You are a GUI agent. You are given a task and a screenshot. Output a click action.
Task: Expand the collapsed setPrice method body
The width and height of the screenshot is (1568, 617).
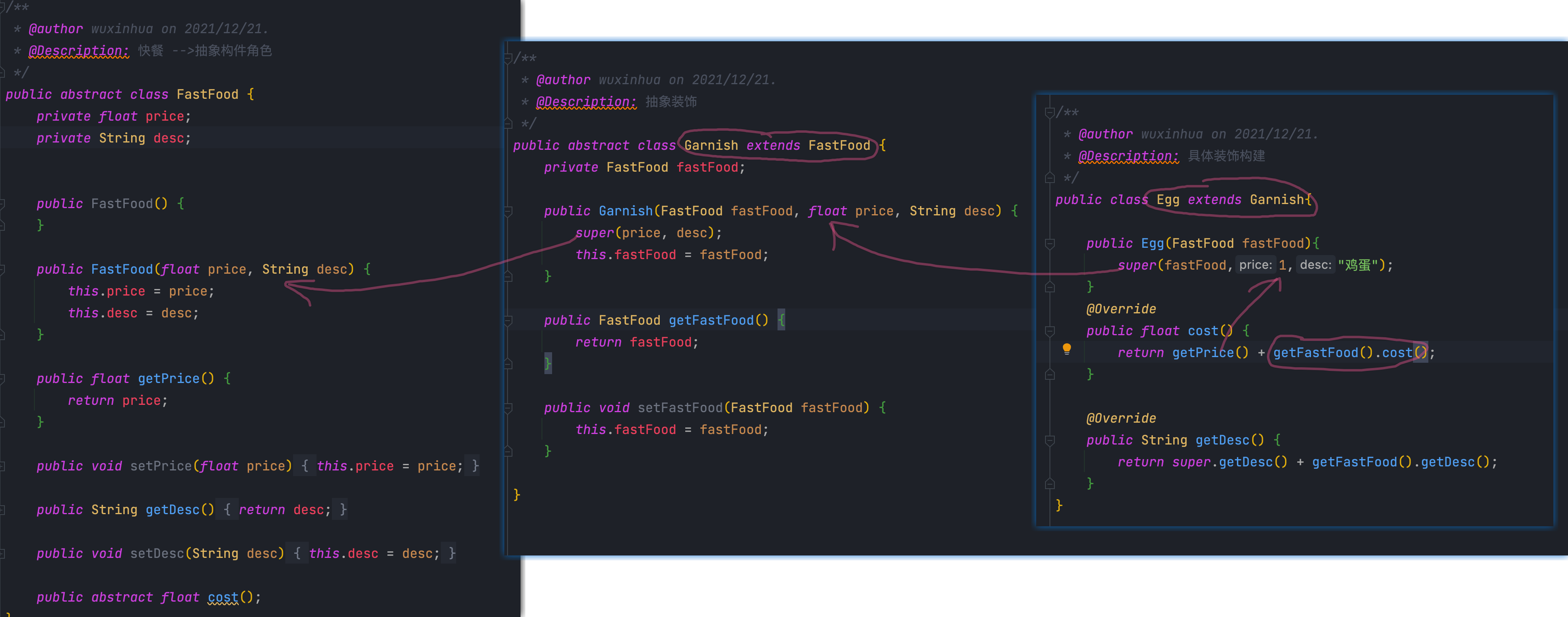tap(304, 466)
